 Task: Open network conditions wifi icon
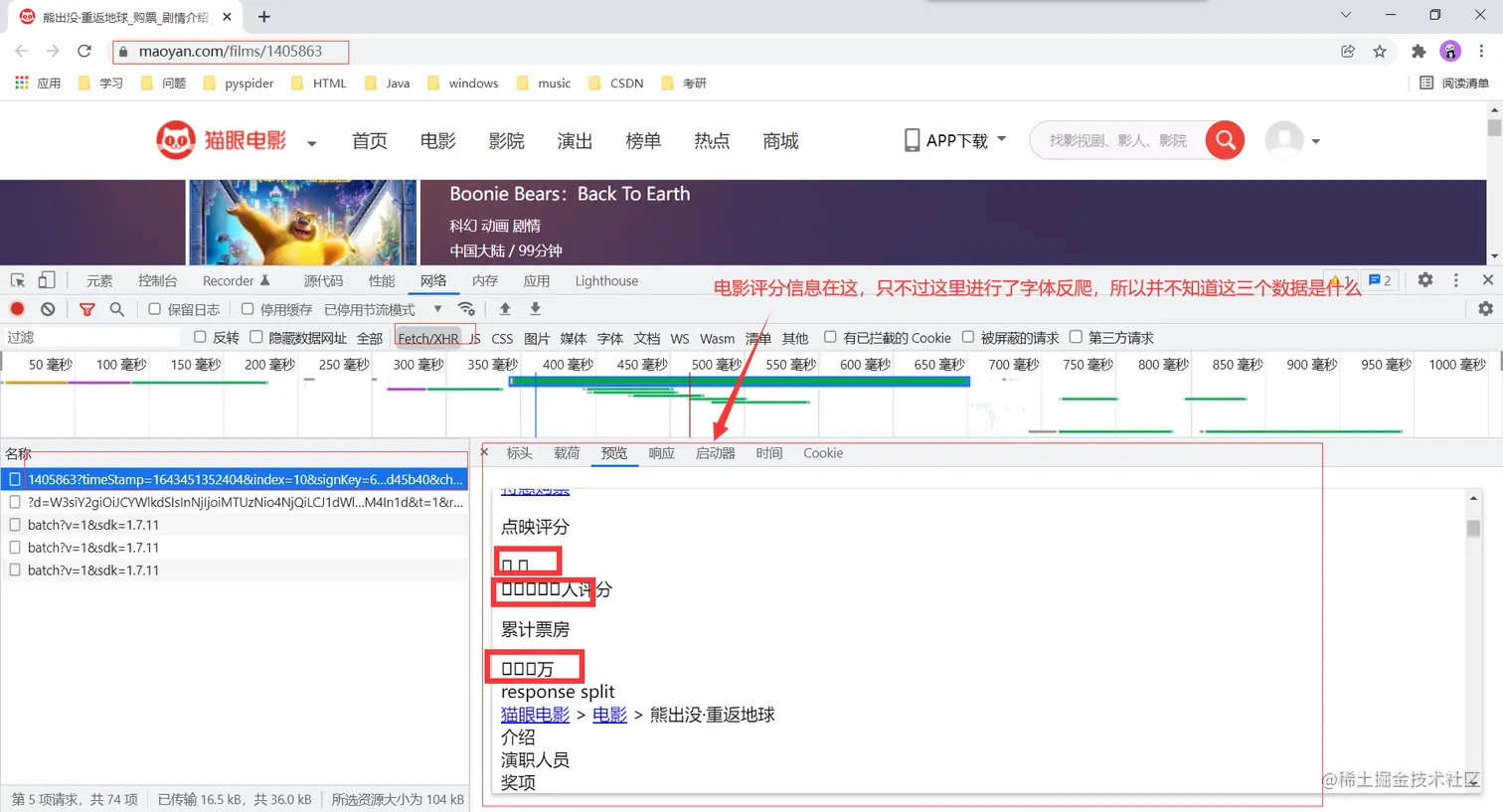466,309
